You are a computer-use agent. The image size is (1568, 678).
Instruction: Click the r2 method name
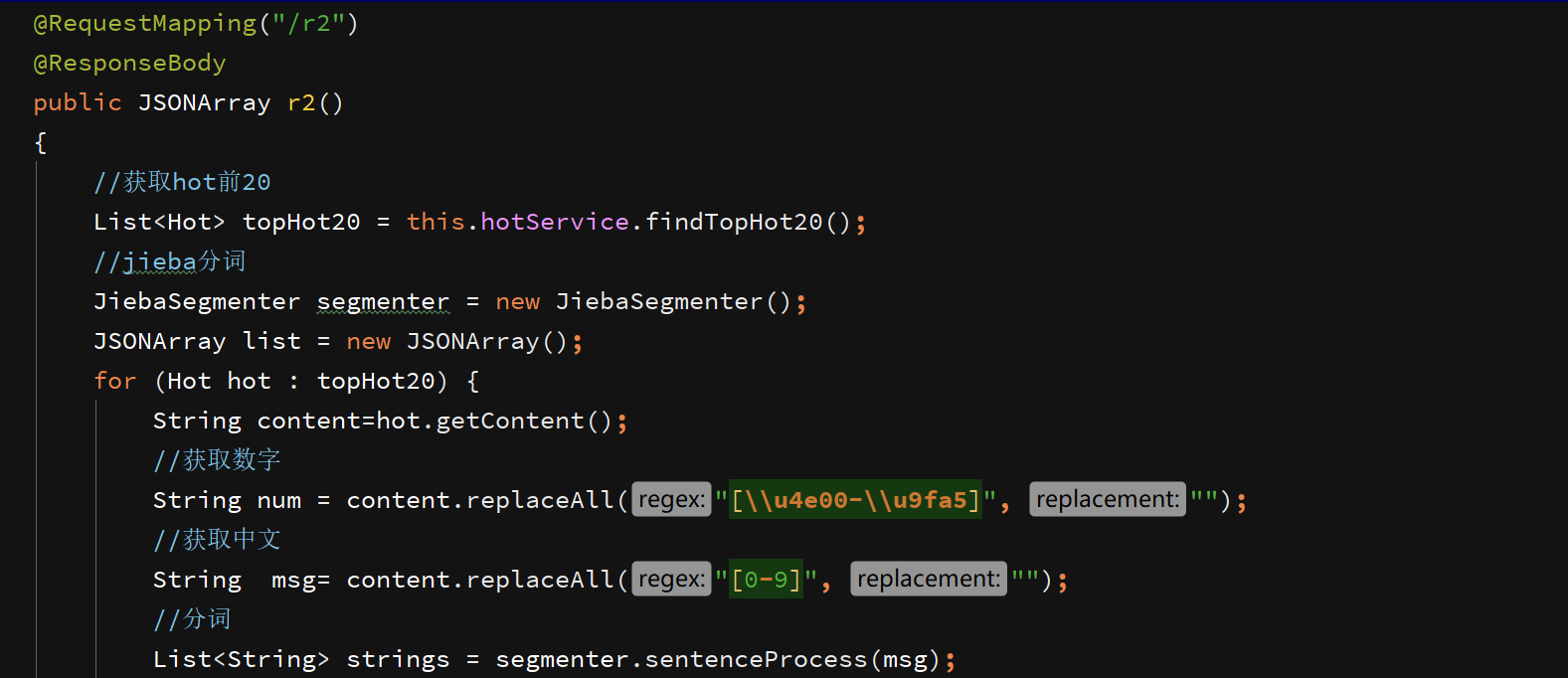tap(301, 102)
